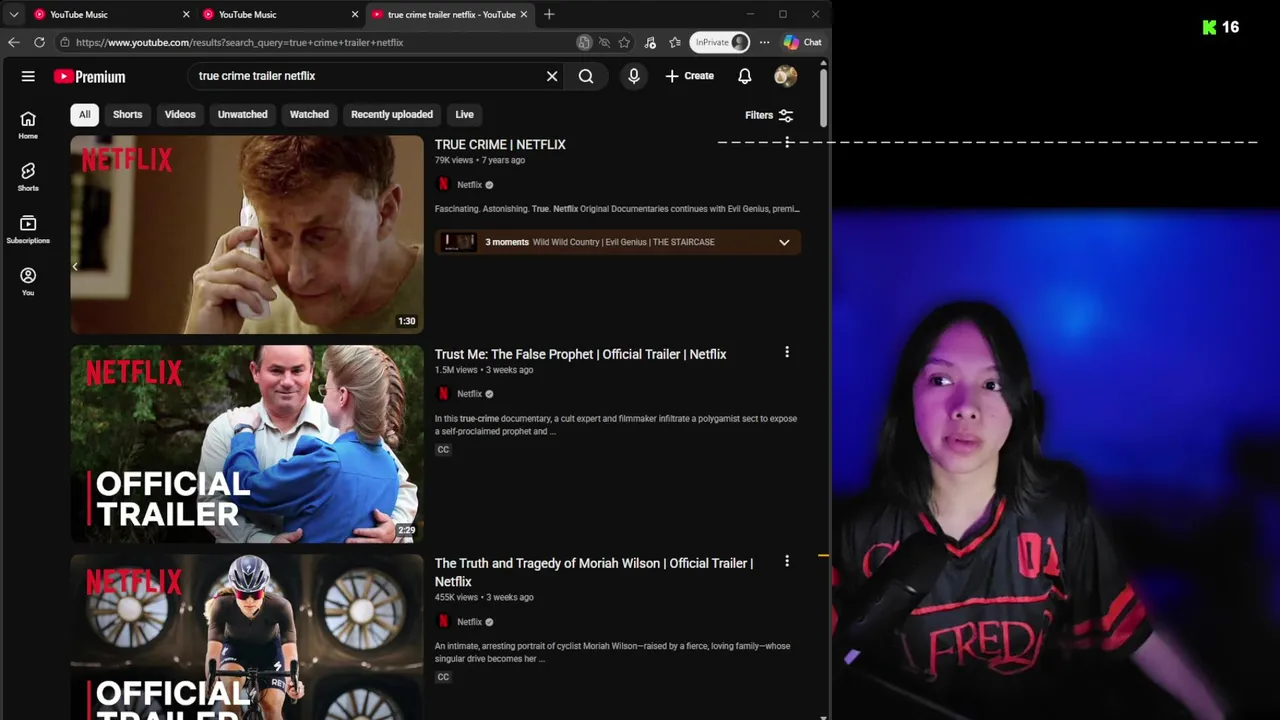Image resolution: width=1280 pixels, height=720 pixels.
Task: Close the true crime trailer netflix tab
Action: tap(523, 14)
